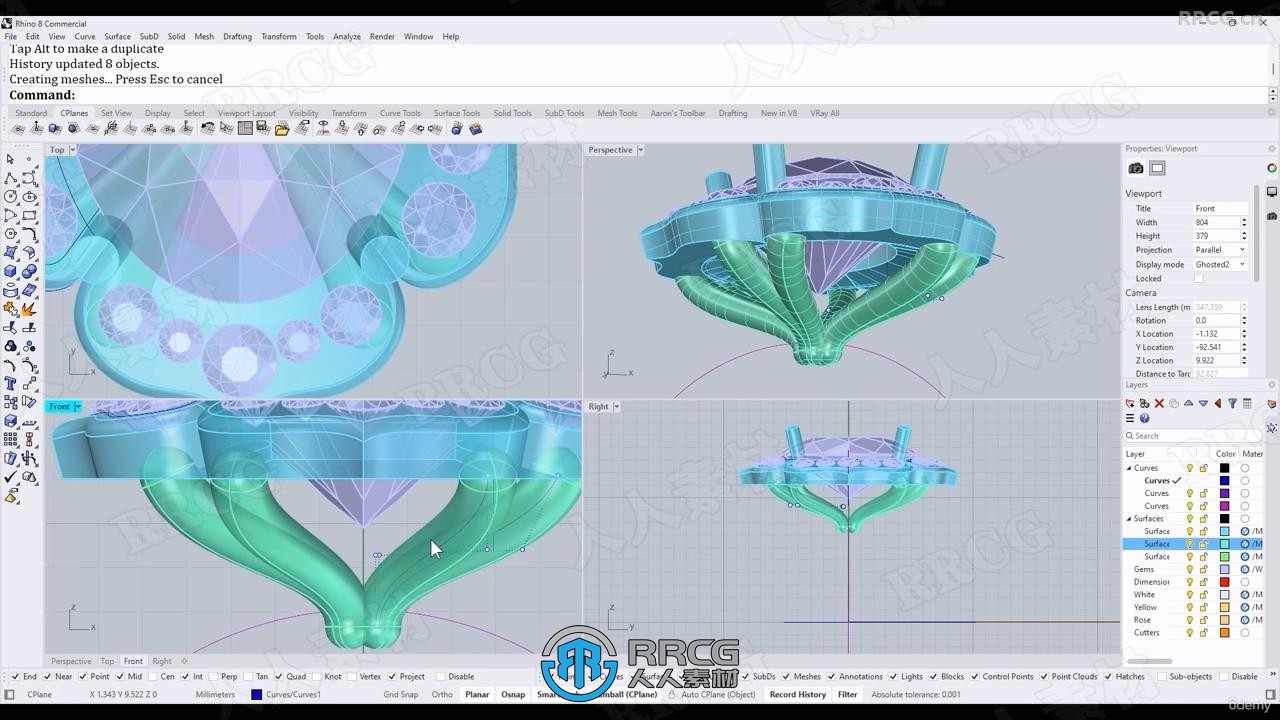Open the Analyze menu

(347, 36)
